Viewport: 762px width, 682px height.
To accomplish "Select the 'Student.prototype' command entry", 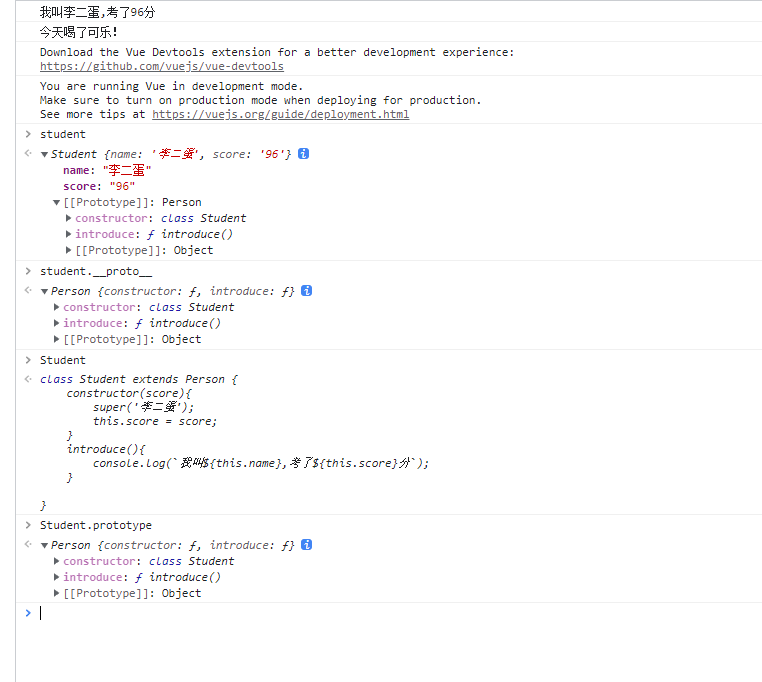I will [96, 525].
